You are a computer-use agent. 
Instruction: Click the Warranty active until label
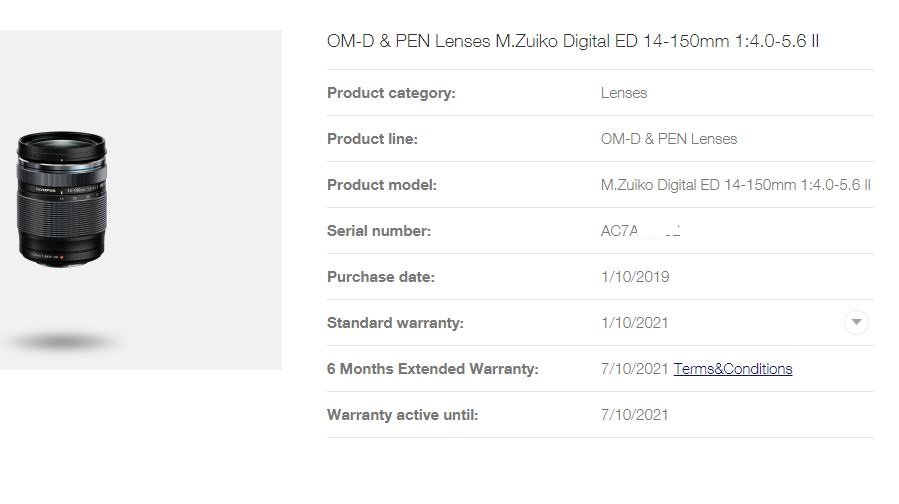[402, 415]
